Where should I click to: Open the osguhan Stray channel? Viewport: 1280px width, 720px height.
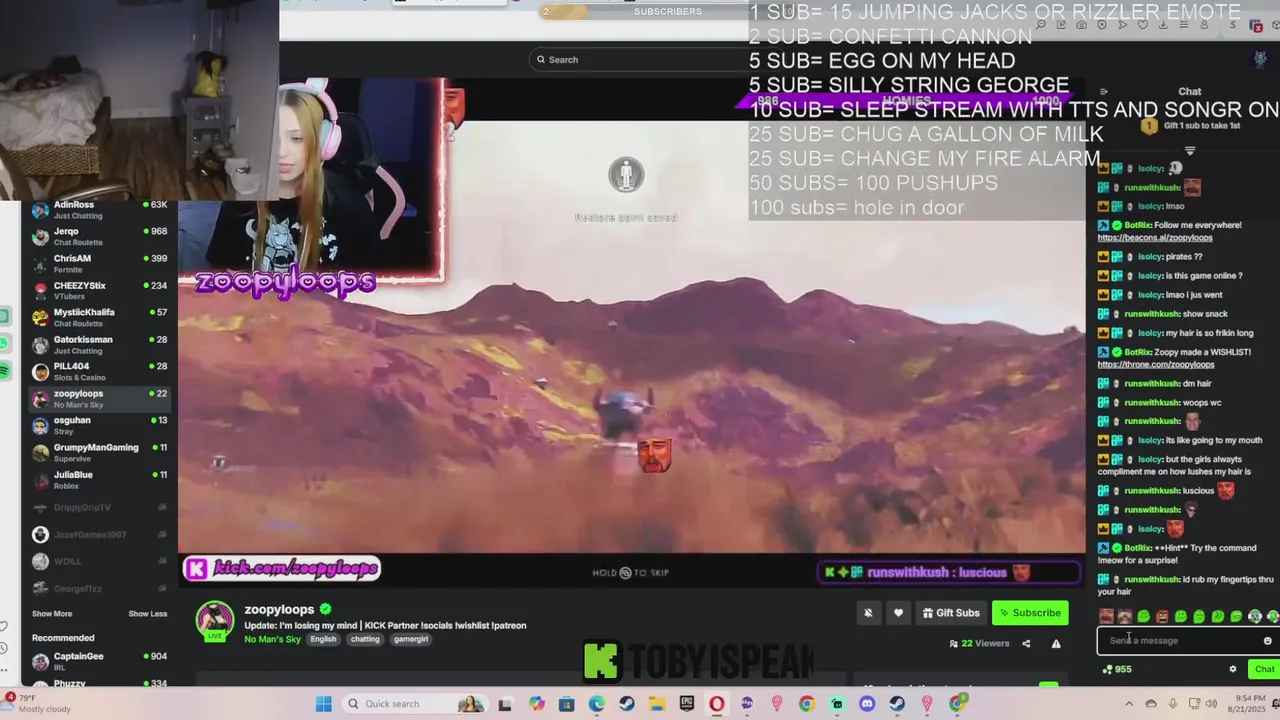point(99,426)
